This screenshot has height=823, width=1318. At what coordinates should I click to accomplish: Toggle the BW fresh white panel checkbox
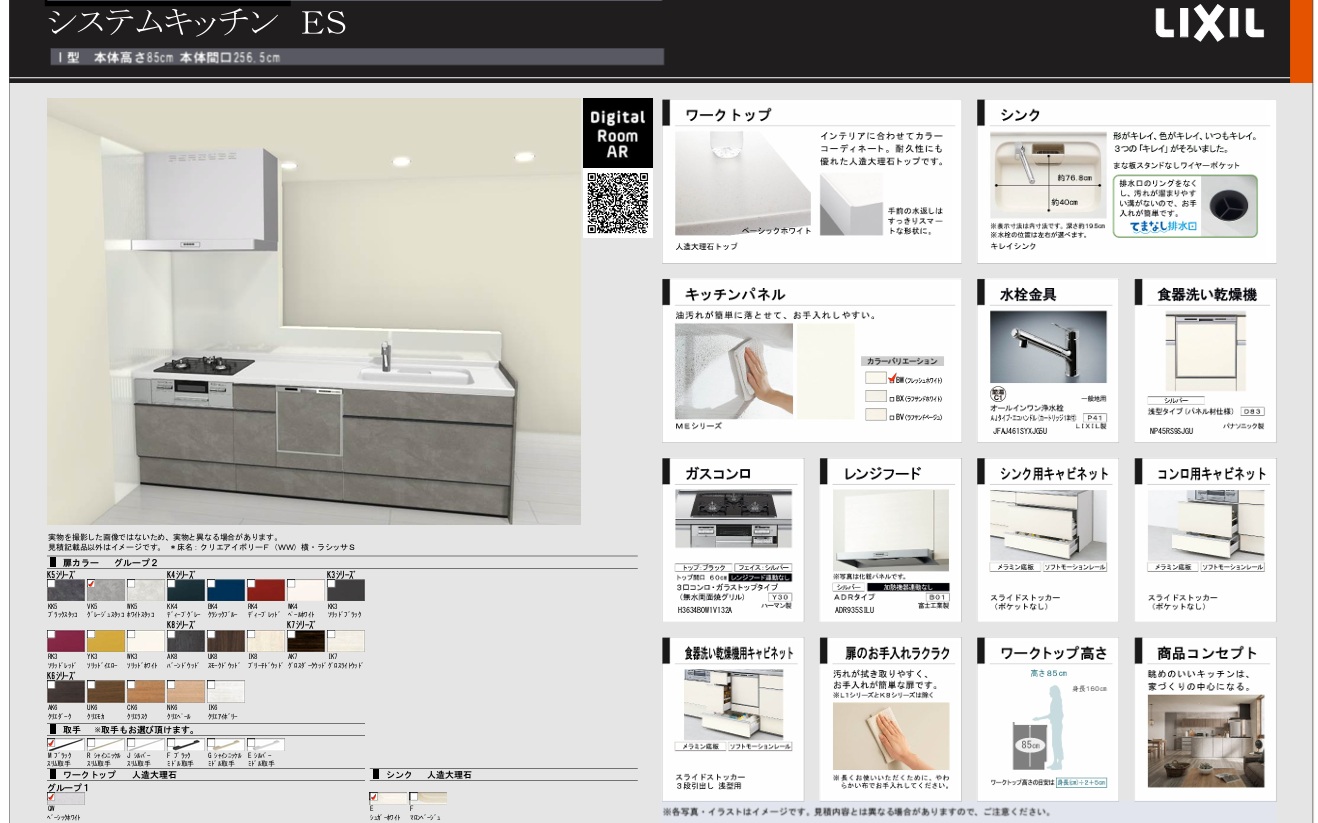coord(894,379)
